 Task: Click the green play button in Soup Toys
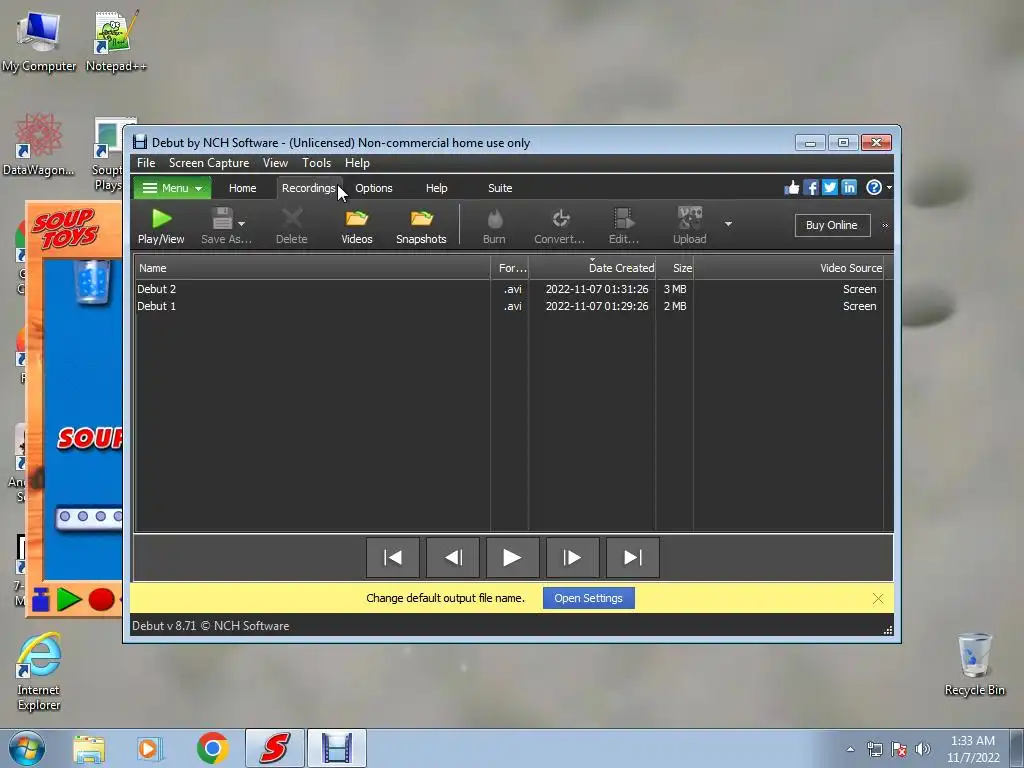click(69, 600)
